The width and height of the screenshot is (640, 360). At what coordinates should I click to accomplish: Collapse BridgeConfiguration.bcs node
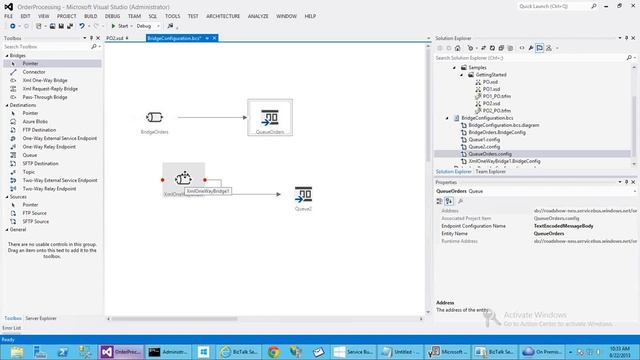[447, 118]
